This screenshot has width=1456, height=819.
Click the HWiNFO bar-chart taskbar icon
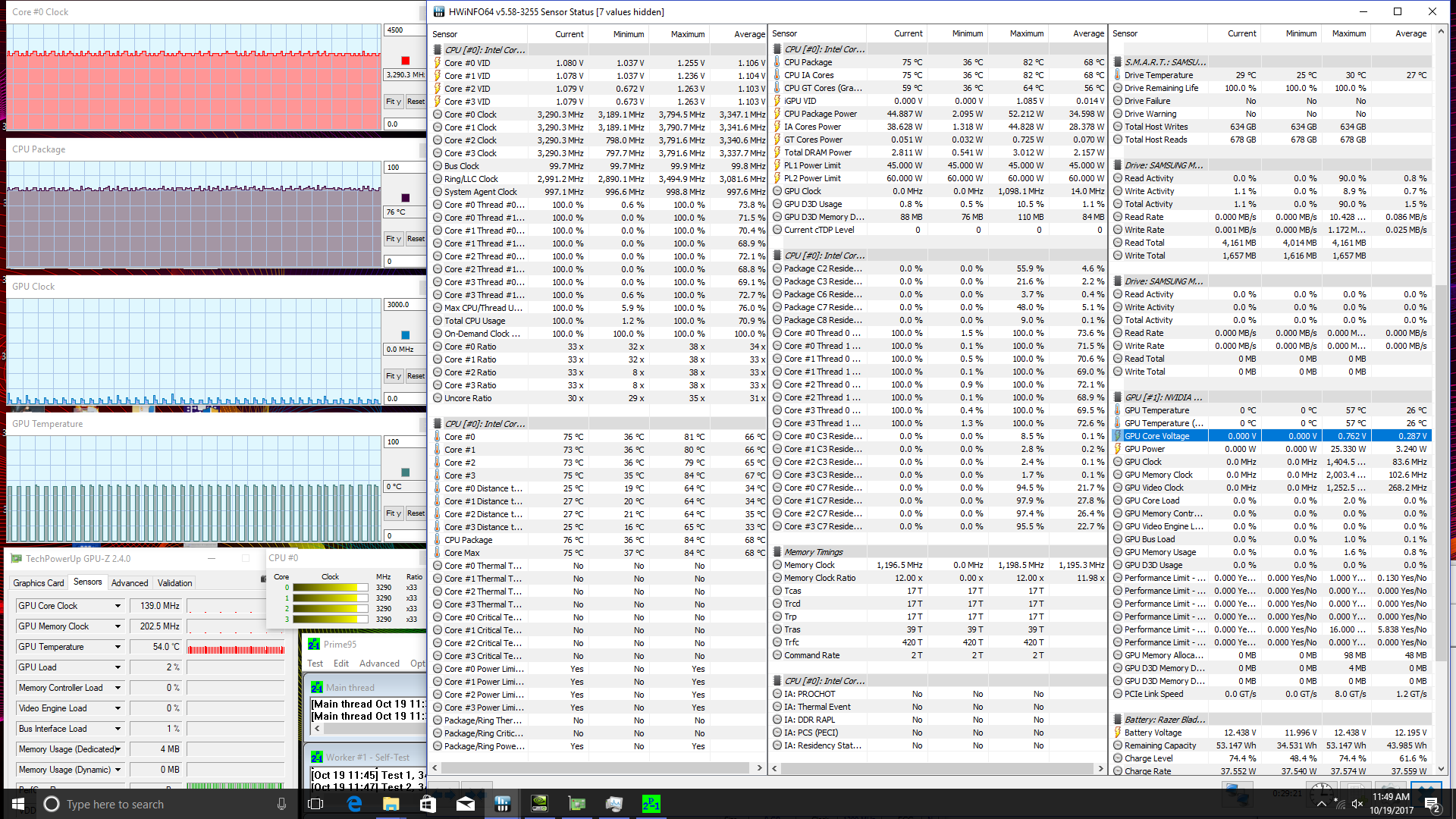click(502, 804)
